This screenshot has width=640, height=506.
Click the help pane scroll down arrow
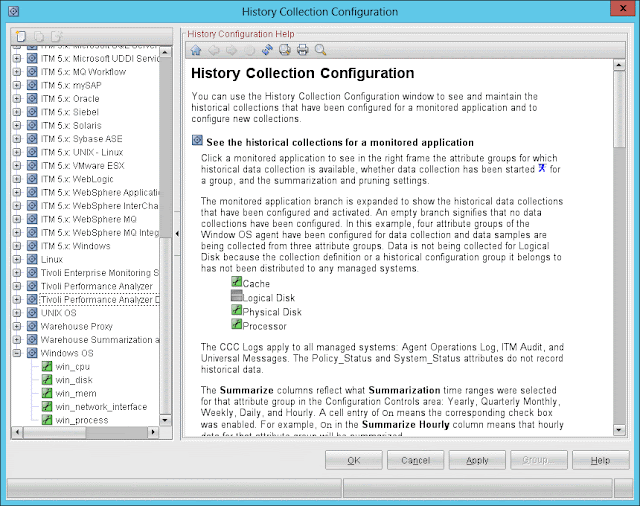pyautogui.click(x=619, y=430)
